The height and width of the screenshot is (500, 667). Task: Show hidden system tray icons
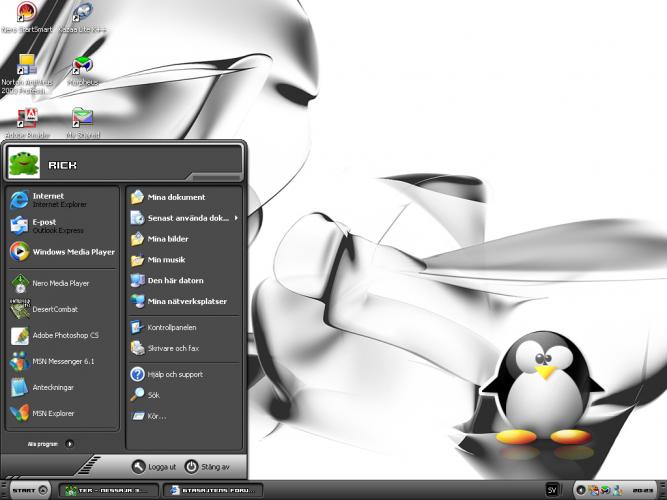click(580, 490)
